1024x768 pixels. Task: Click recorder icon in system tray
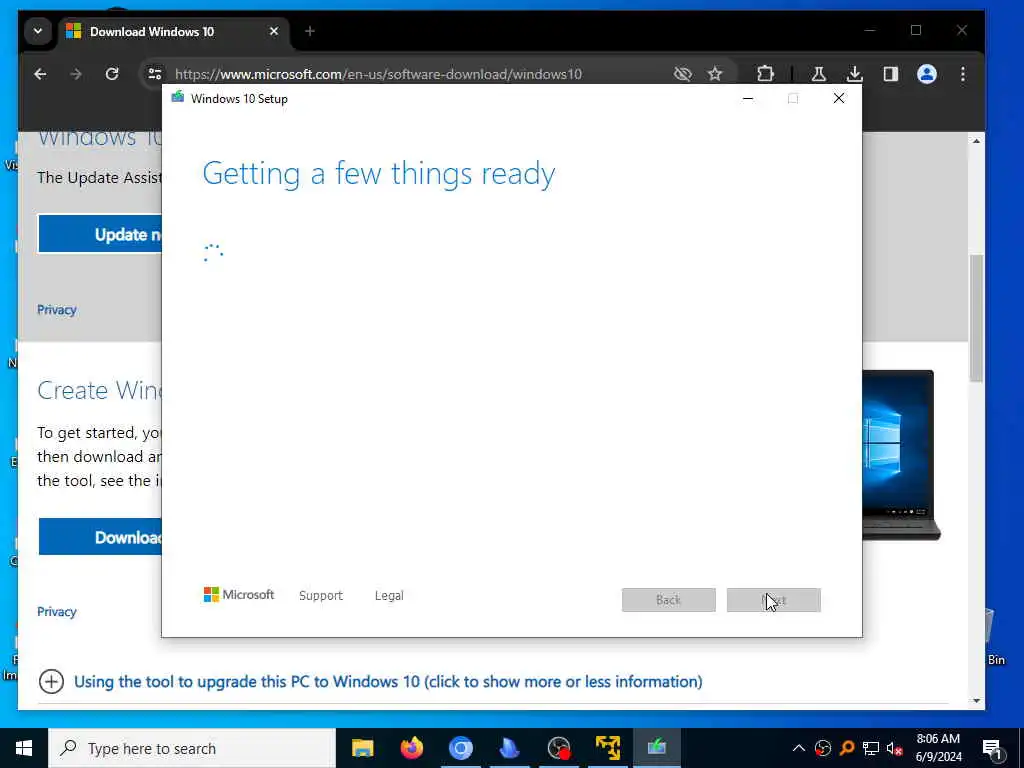coord(823,748)
